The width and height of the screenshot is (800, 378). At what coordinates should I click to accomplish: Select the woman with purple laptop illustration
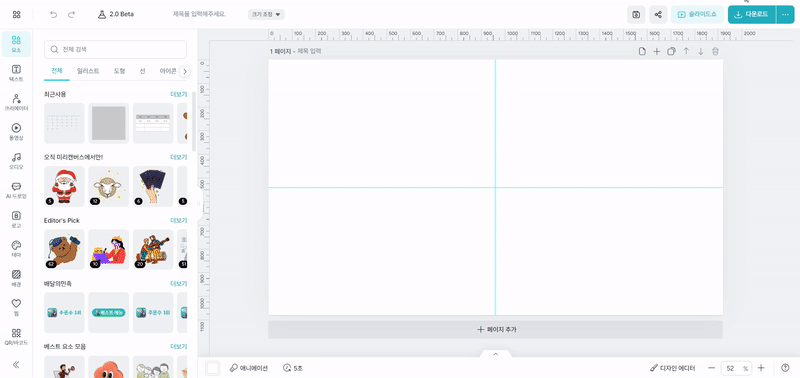click(x=109, y=249)
